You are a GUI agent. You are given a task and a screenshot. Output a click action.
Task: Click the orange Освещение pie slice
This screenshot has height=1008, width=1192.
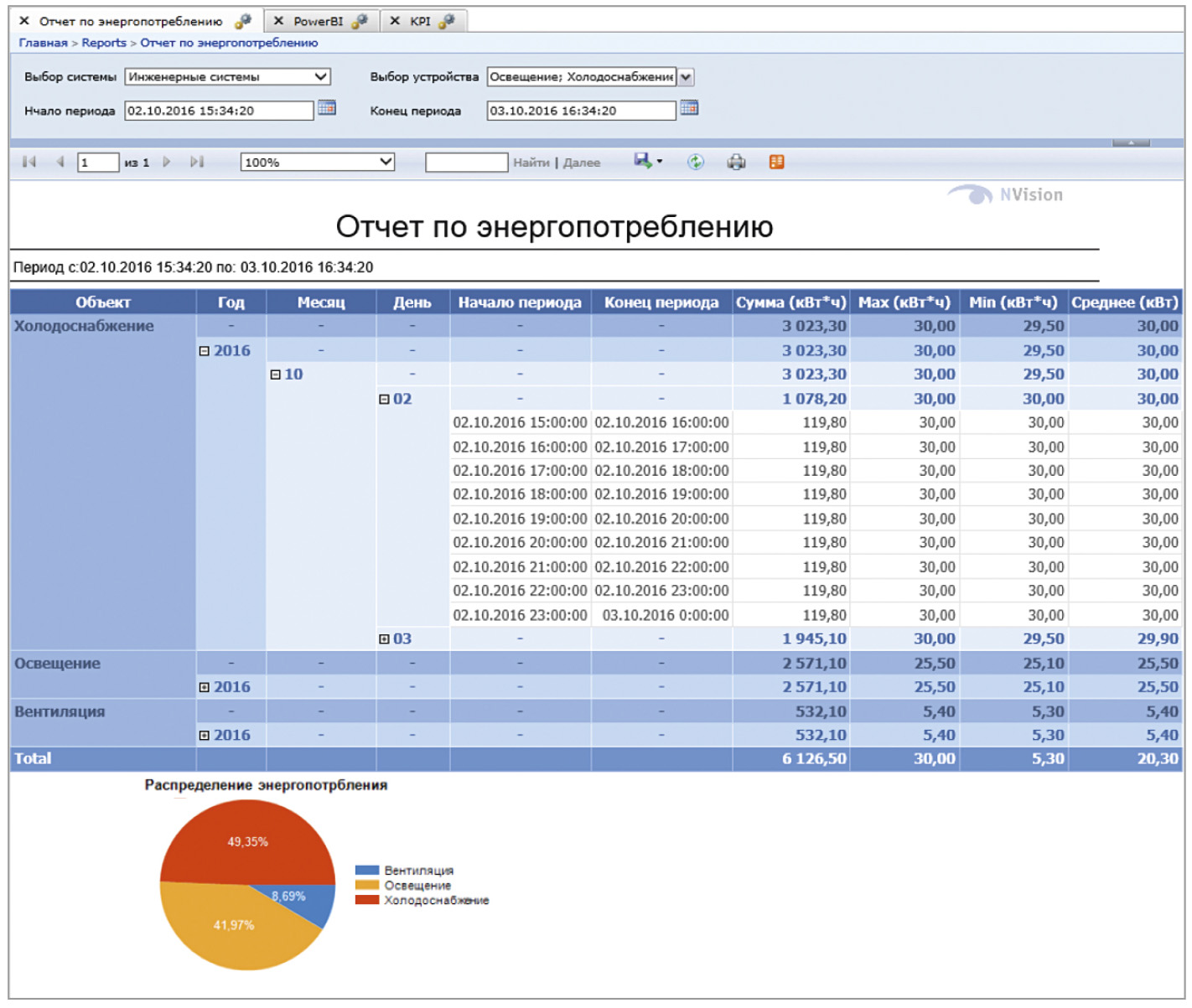pyautogui.click(x=233, y=925)
